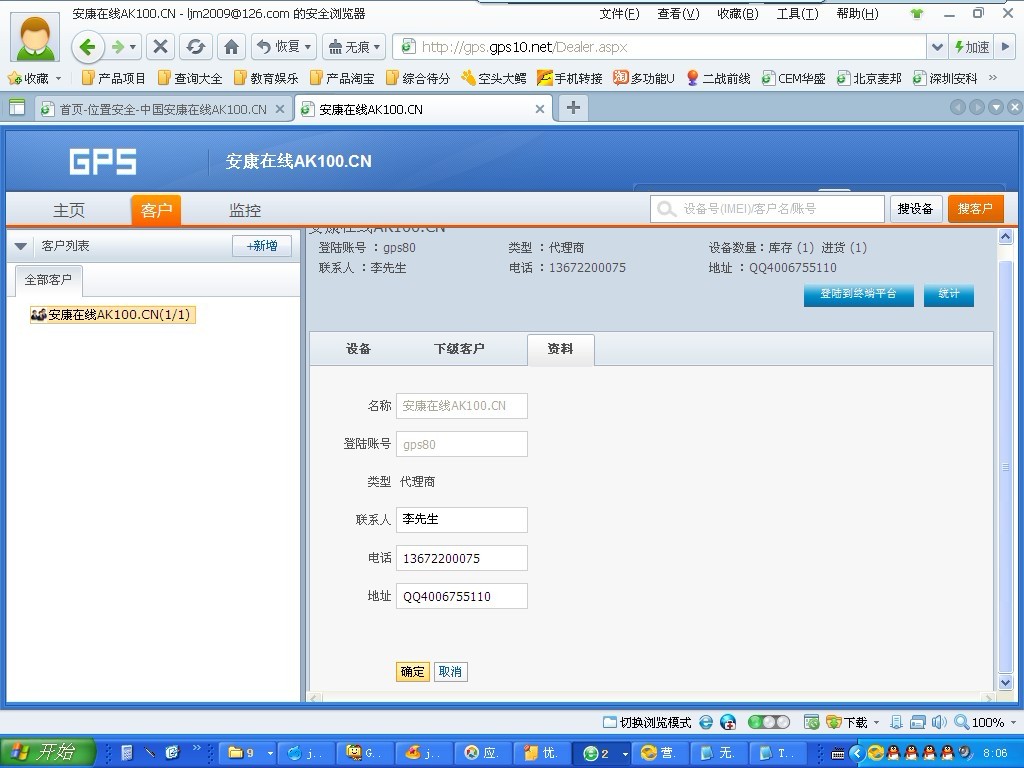Open the 多功能U bookmark
This screenshot has width=1024, height=768.
644,78
